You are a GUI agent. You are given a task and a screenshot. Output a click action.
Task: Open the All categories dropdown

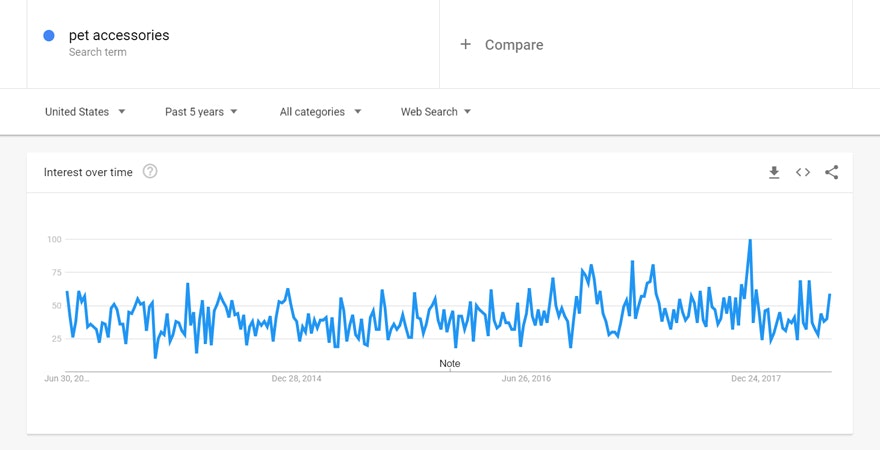tap(320, 112)
